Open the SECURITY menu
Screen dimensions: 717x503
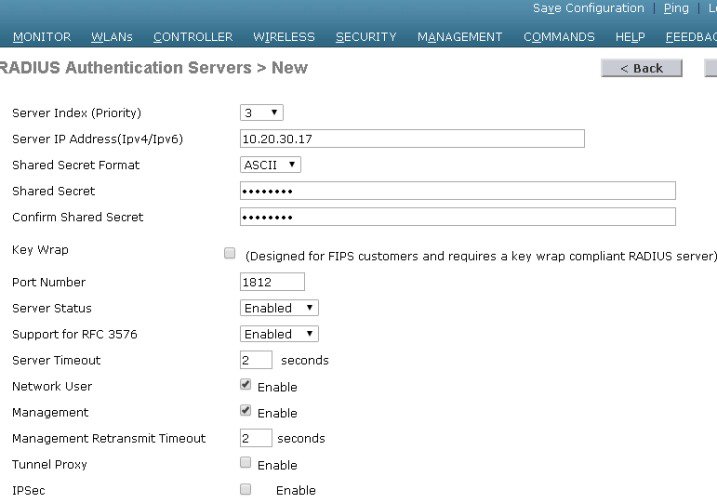coord(366,37)
